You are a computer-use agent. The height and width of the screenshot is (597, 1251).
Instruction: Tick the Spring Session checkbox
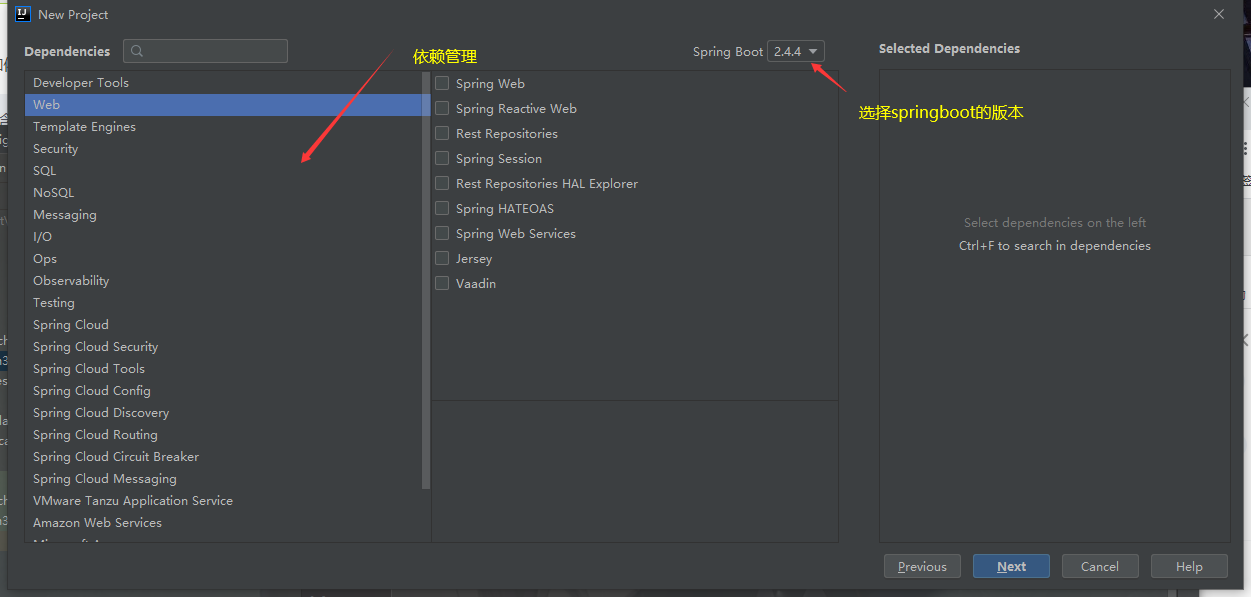[x=442, y=158]
